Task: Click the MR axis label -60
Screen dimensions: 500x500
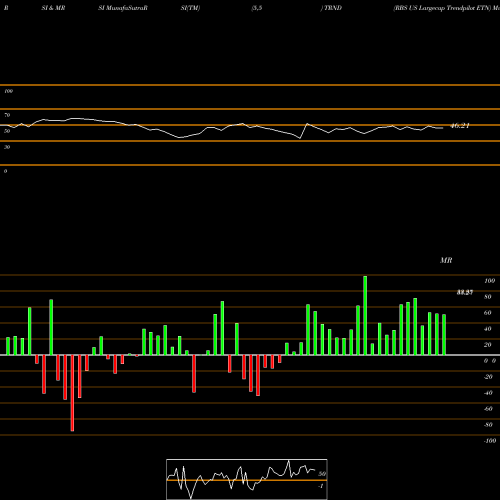Action: (x=488, y=409)
